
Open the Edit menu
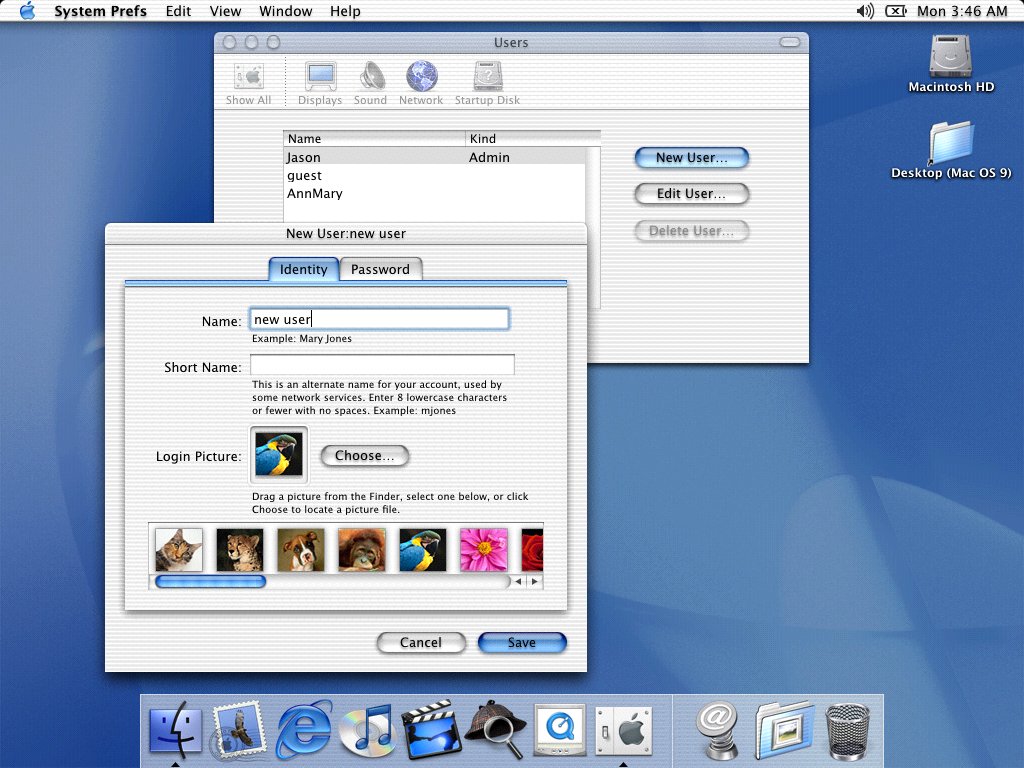[x=178, y=11]
